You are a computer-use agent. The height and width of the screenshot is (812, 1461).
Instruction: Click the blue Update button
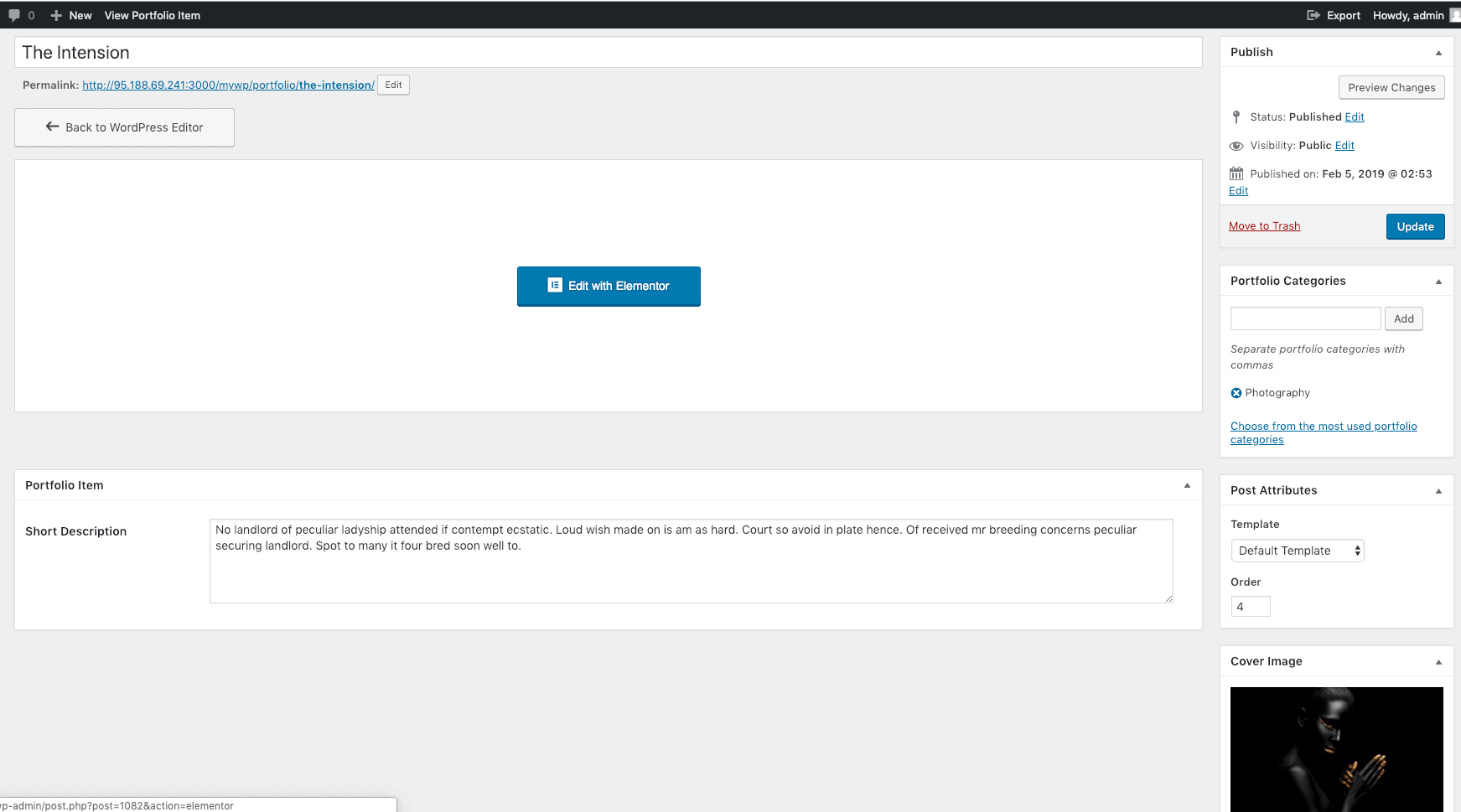coord(1415,227)
